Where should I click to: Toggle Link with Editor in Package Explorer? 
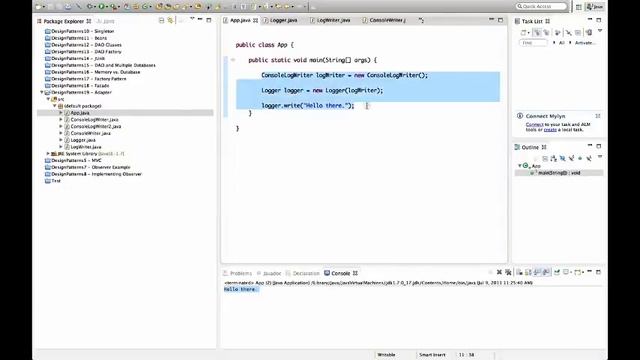click(x=171, y=20)
